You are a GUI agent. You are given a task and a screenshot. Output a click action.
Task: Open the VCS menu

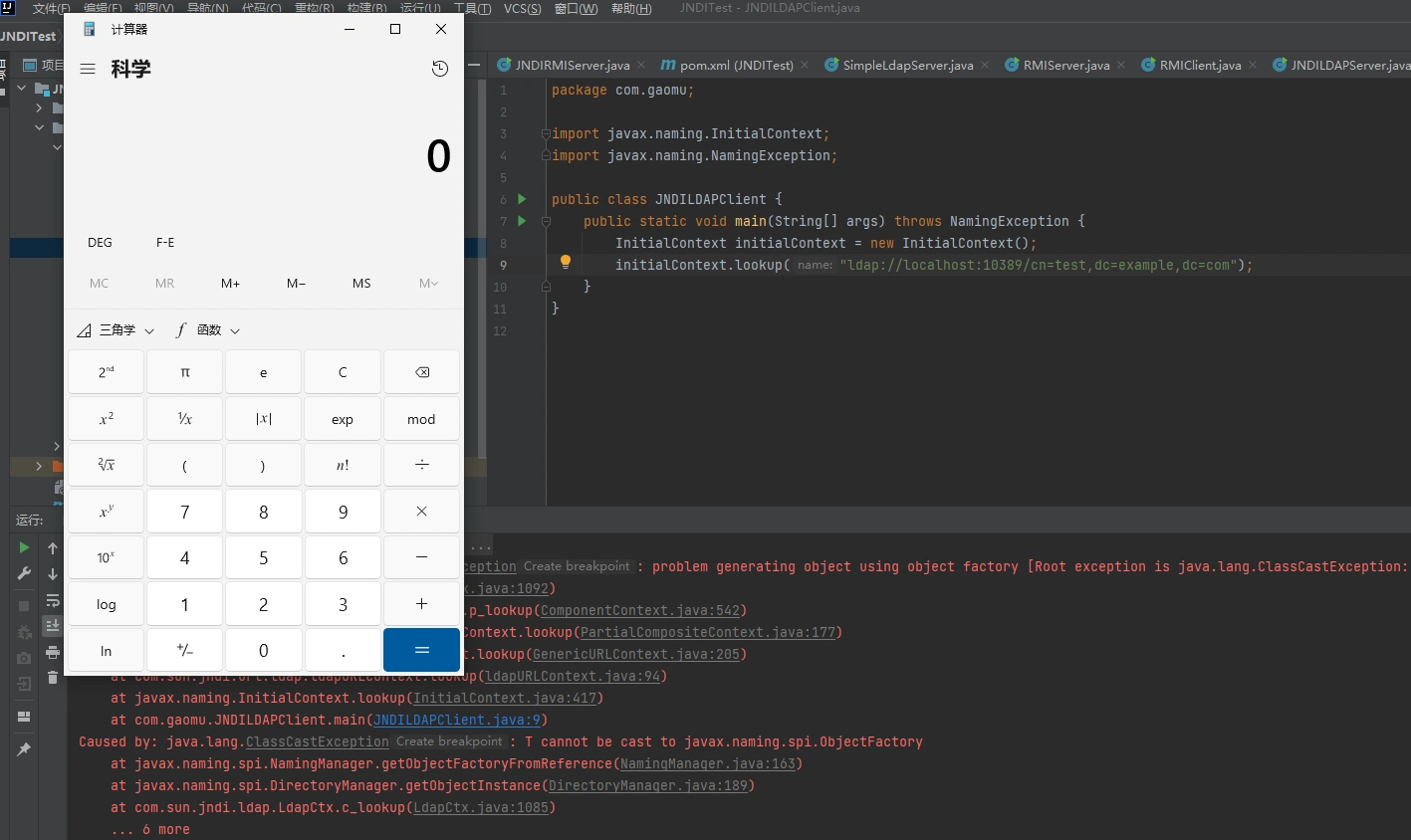pos(522,8)
